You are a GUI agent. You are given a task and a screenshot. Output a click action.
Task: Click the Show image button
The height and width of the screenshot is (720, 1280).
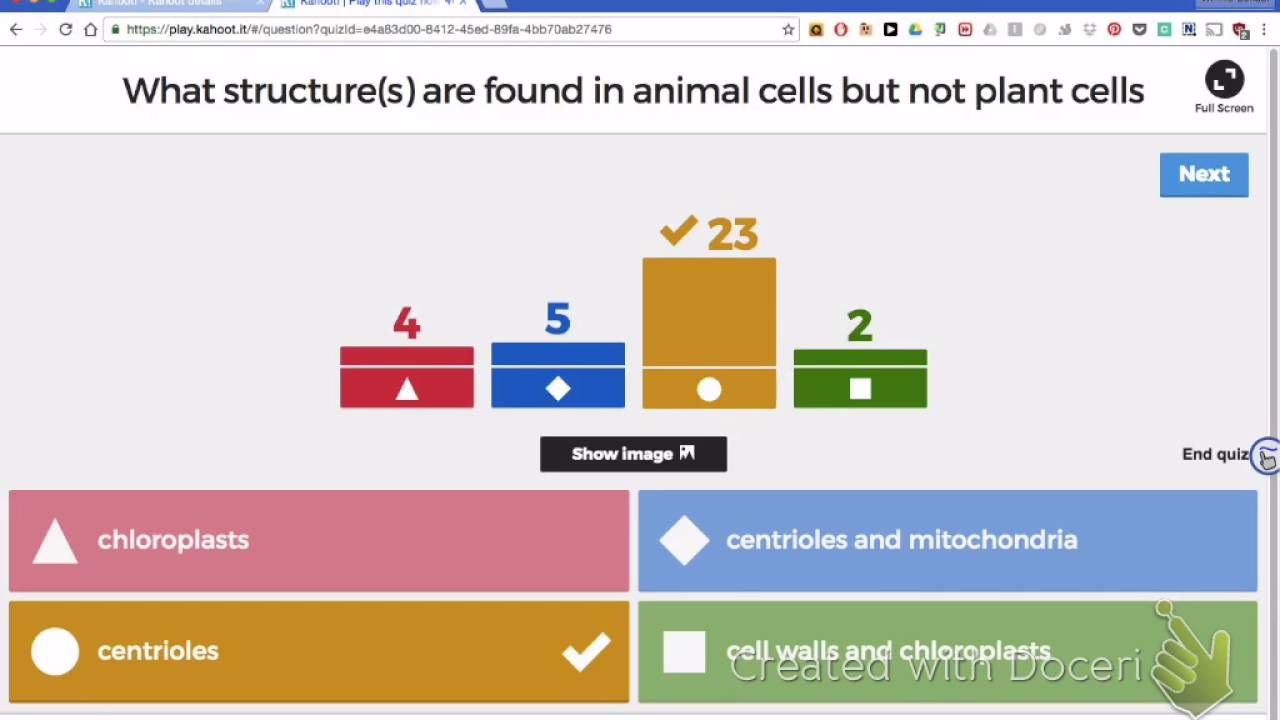(x=633, y=454)
